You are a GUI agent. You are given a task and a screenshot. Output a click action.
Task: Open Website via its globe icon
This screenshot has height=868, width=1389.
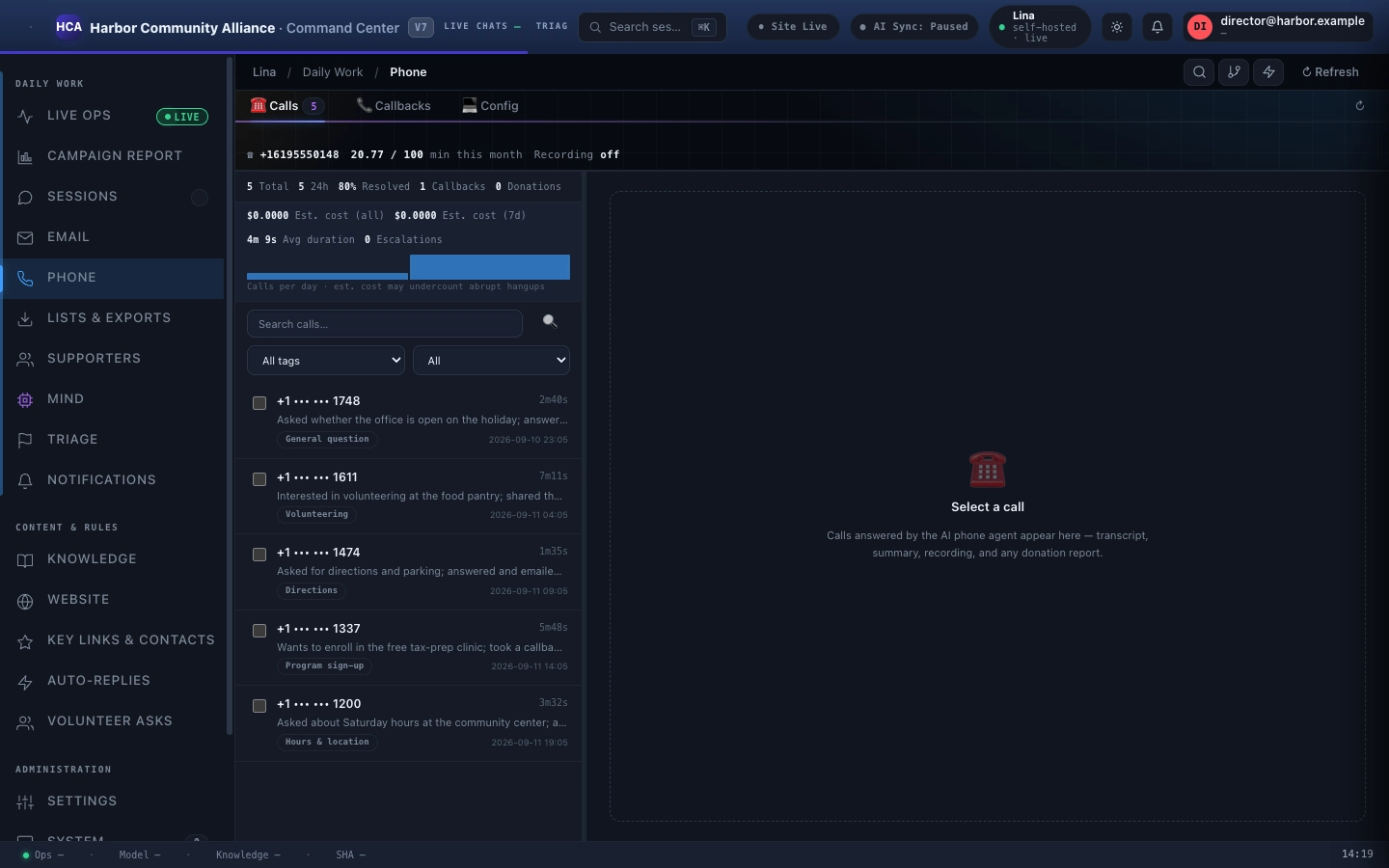coord(25,600)
